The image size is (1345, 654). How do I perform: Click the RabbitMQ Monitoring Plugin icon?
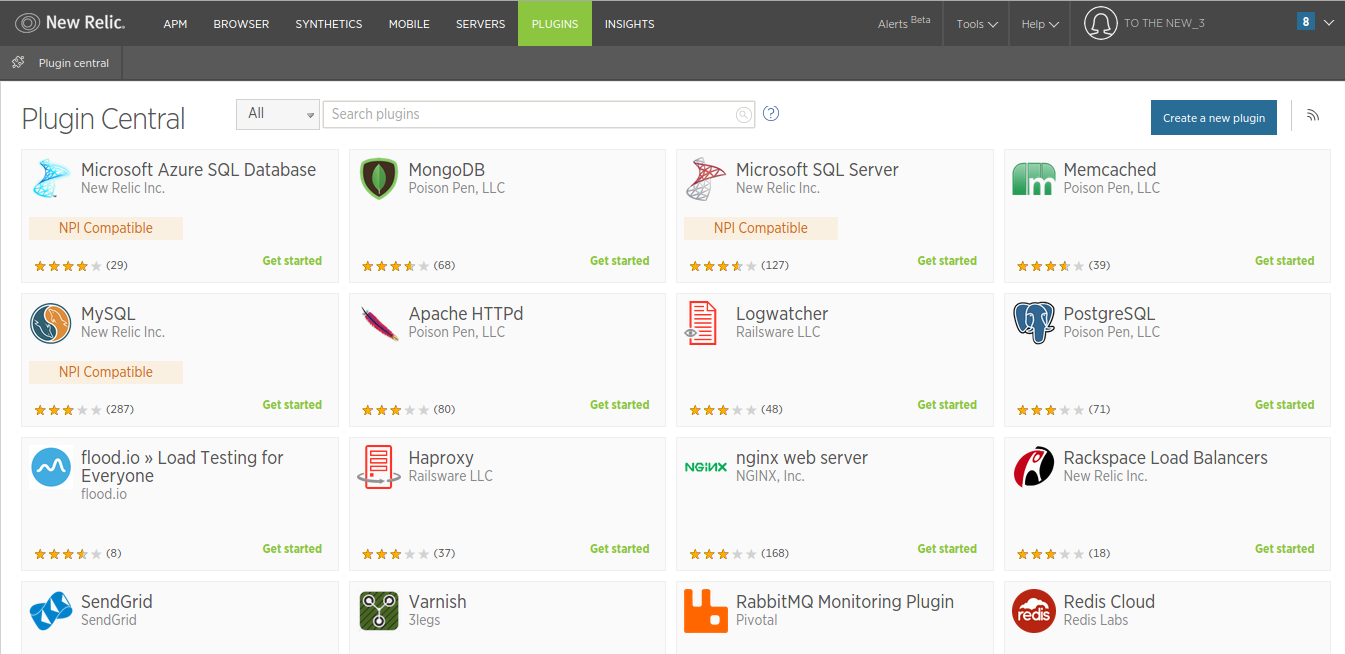706,611
